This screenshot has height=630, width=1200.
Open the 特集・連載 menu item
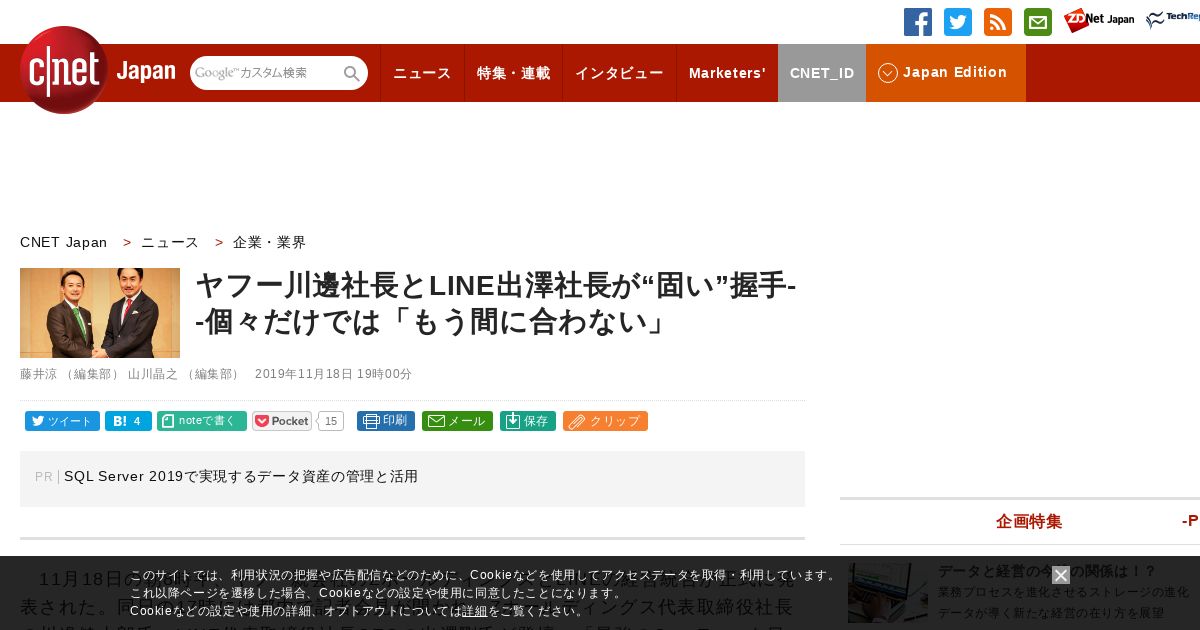tap(513, 73)
